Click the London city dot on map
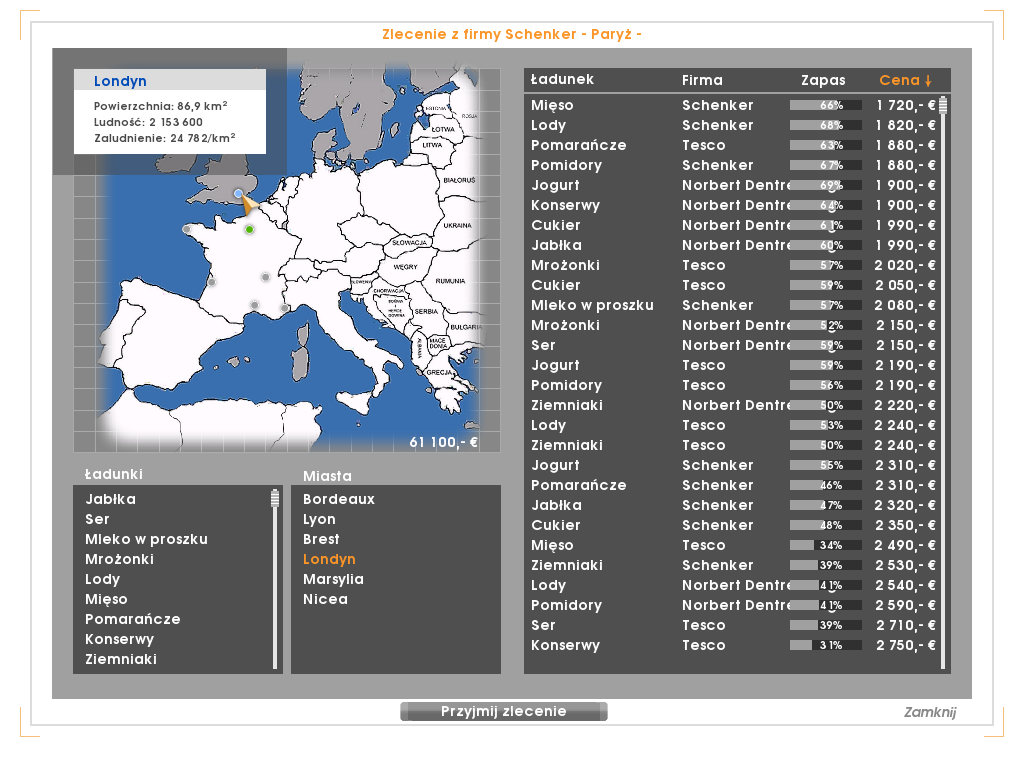The image size is (1024, 768). [x=238, y=193]
